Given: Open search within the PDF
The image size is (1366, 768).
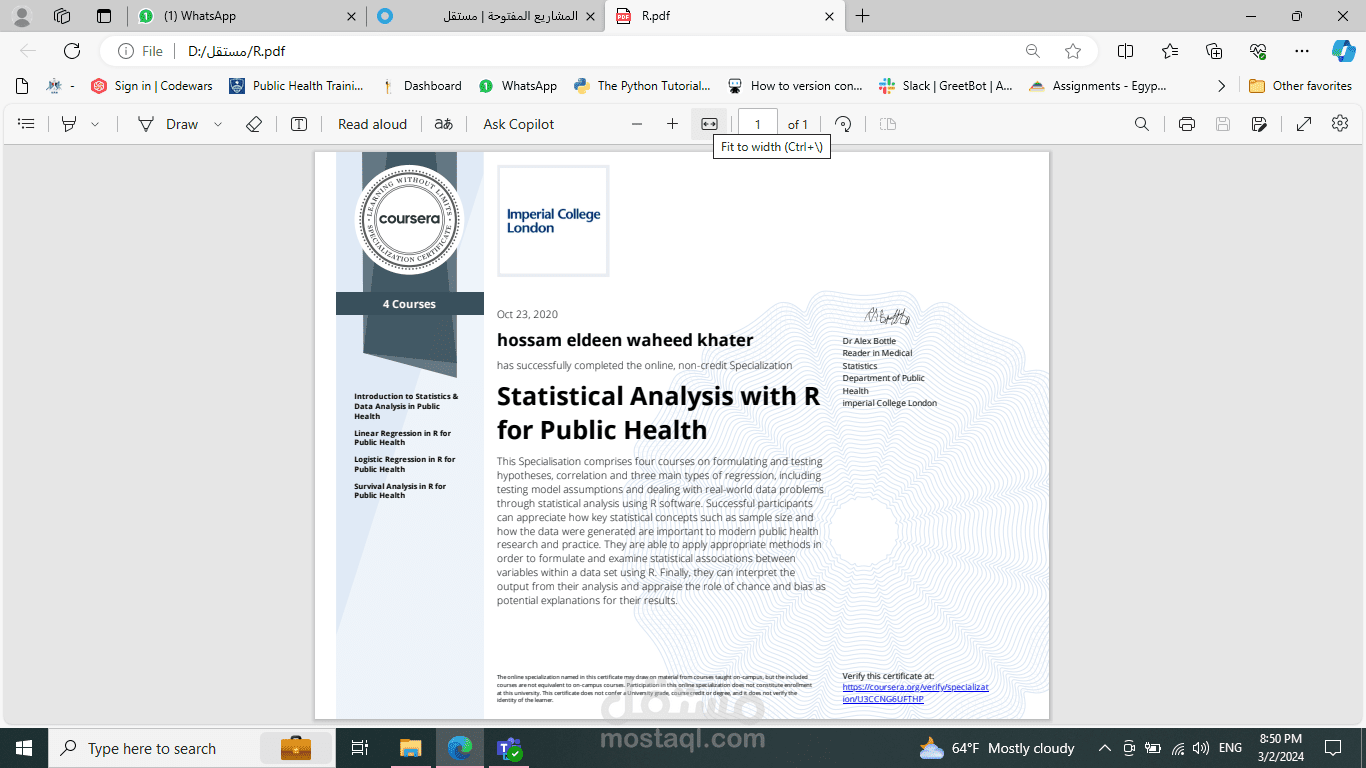Looking at the screenshot, I should (x=1143, y=123).
